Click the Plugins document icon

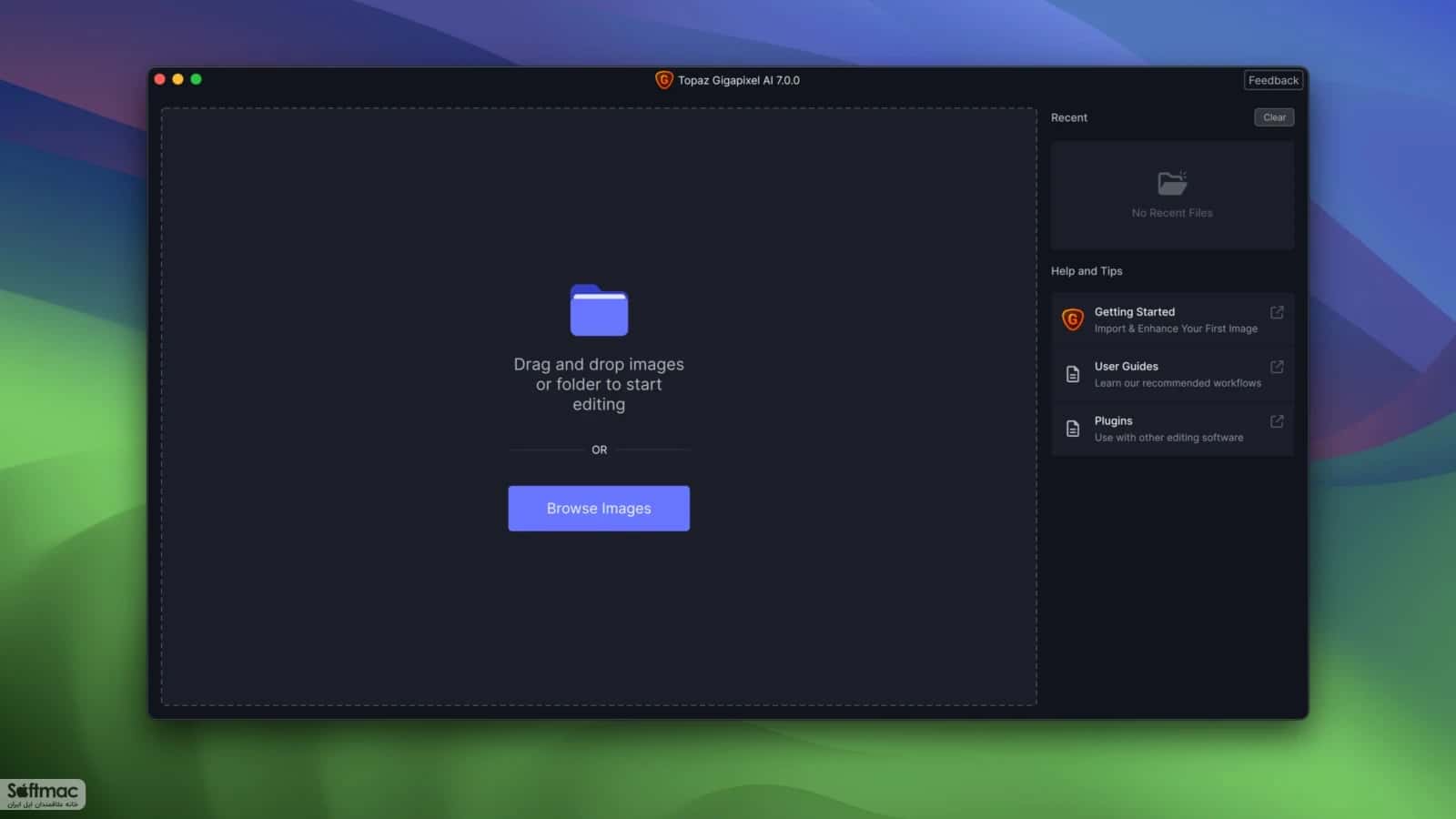click(1073, 429)
